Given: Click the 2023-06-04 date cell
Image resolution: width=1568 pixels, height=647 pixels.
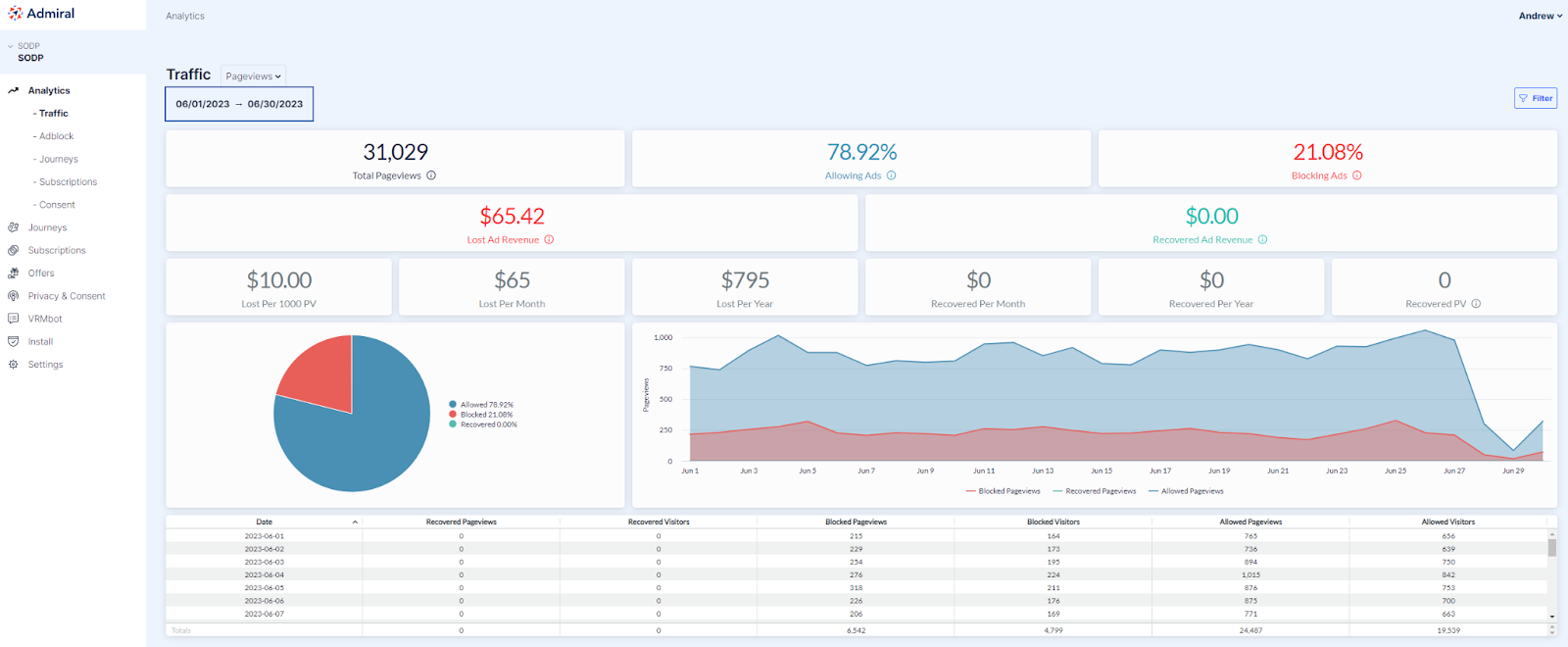Looking at the screenshot, I should pos(265,575).
